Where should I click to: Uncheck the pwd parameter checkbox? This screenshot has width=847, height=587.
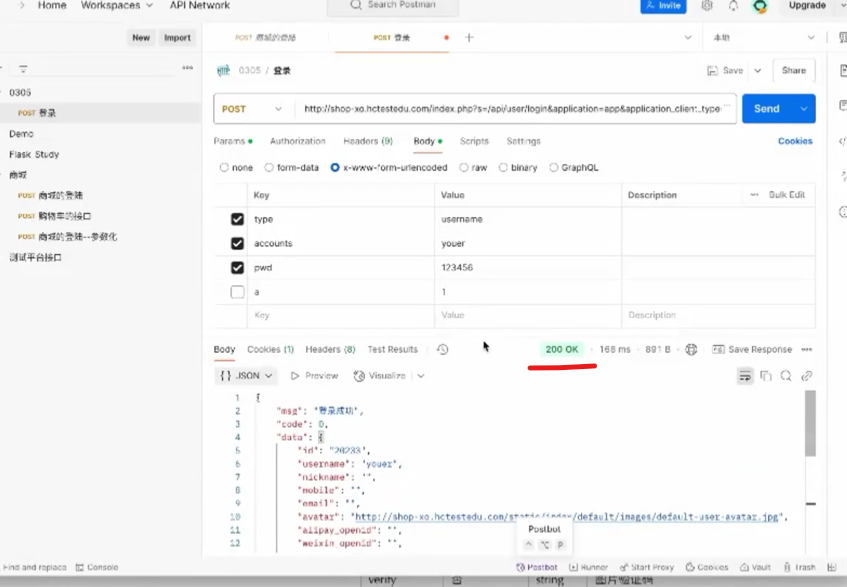[x=237, y=268]
